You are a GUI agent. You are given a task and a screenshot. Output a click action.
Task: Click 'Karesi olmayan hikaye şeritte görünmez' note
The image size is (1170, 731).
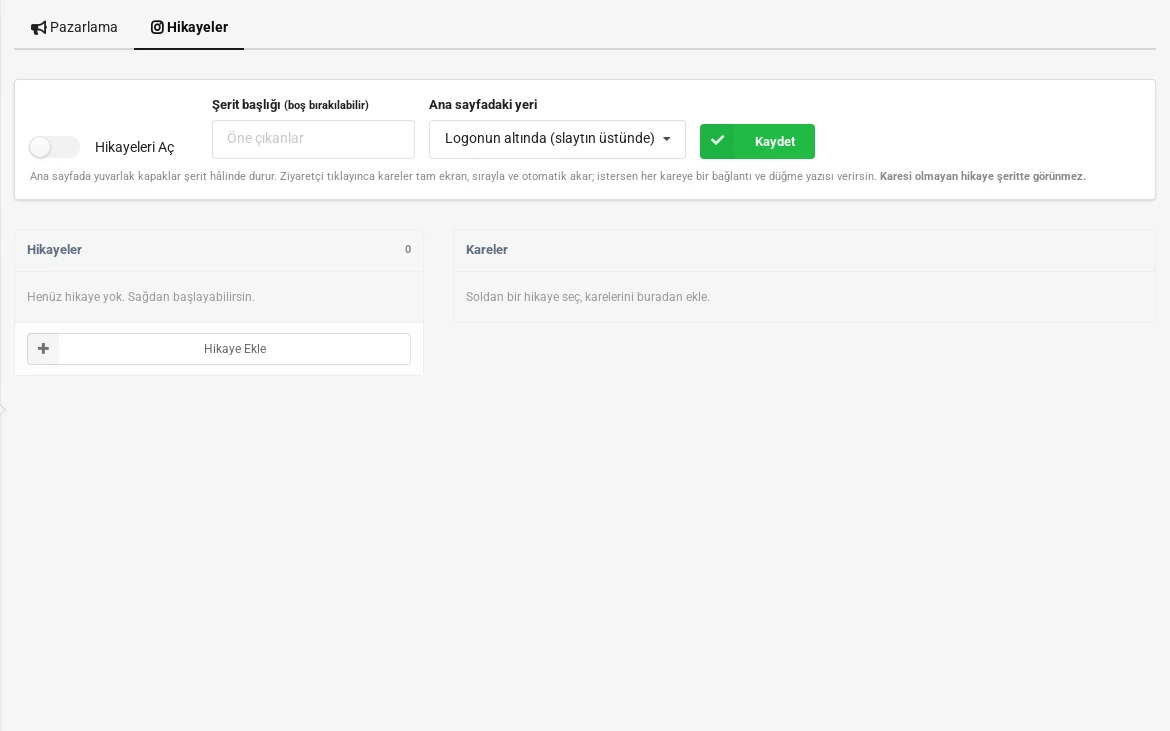983,177
